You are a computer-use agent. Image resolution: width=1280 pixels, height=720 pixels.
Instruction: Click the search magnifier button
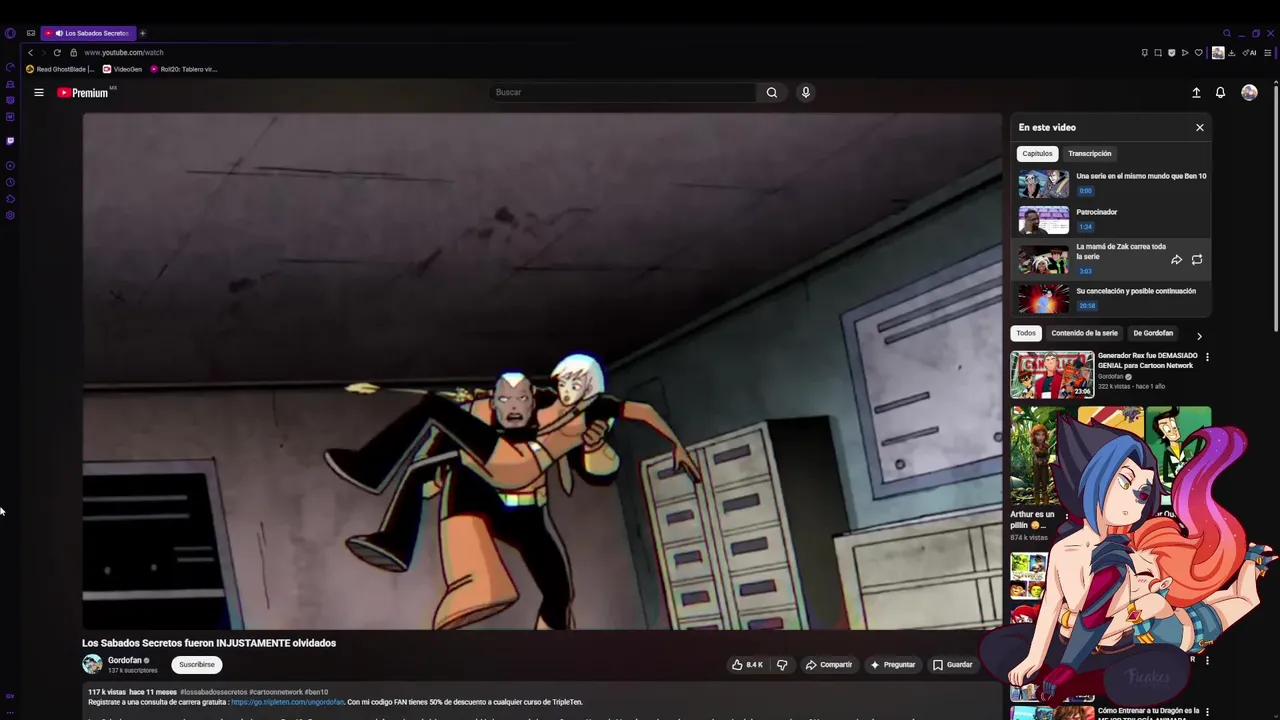[x=772, y=92]
